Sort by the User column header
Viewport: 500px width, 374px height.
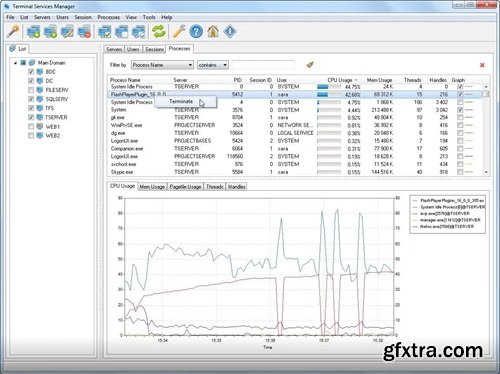(x=282, y=80)
